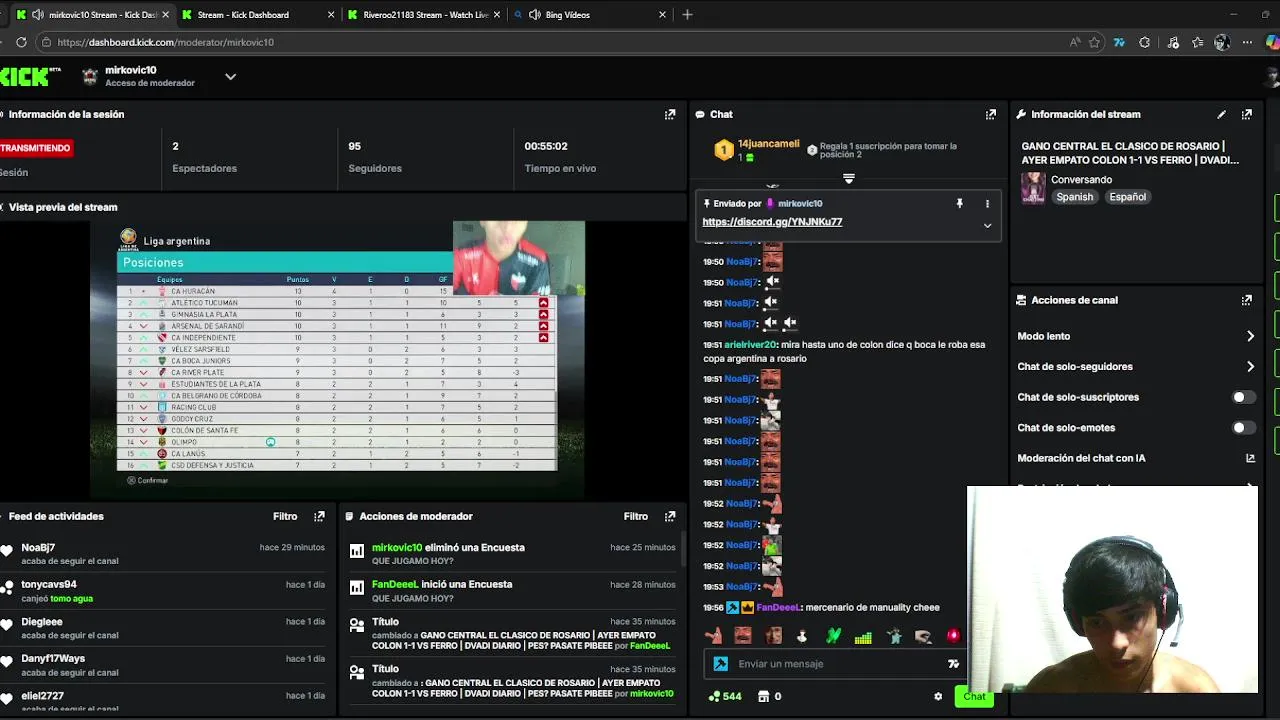Open a new browser tab

(687, 15)
